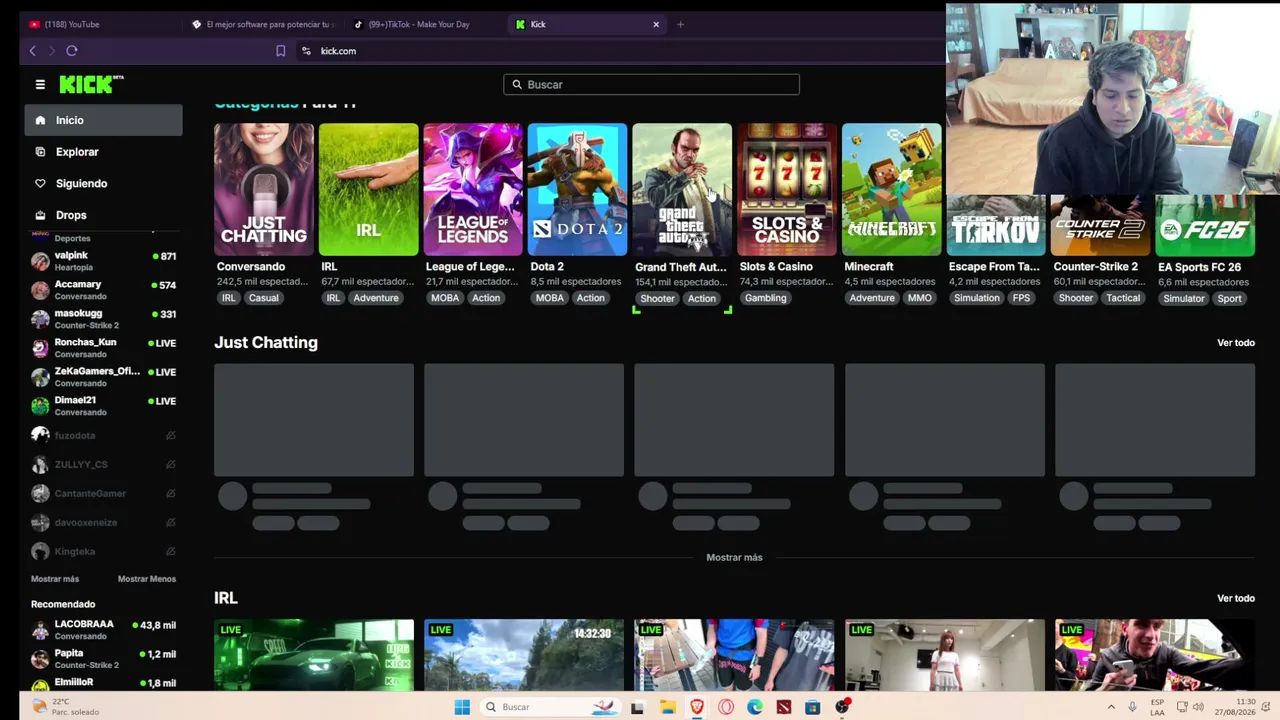Open Microsoft Edge from the taskbar
This screenshot has width=1280, height=720.
[x=755, y=707]
